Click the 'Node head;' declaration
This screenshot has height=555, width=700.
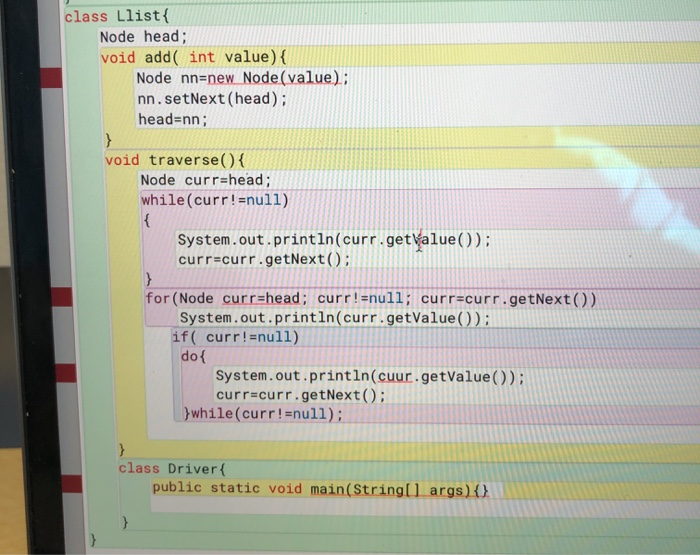tap(143, 37)
